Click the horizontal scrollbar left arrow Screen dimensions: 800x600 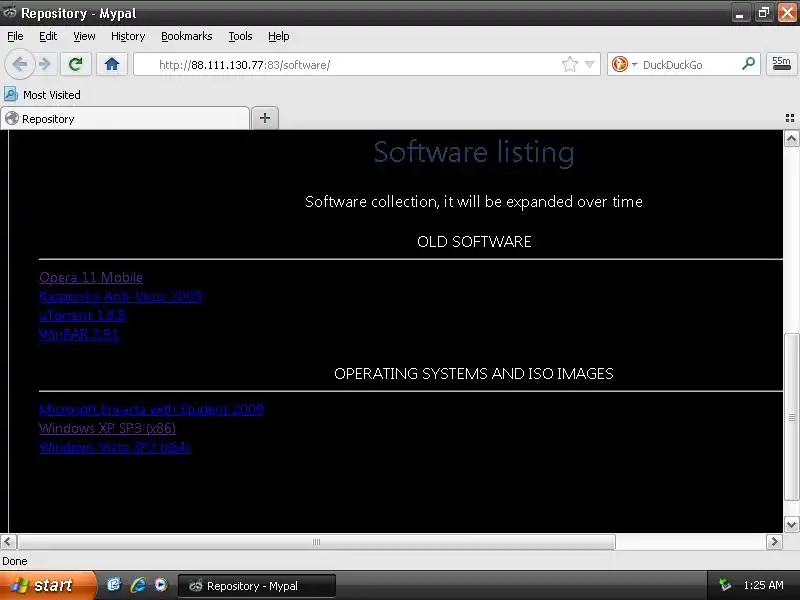point(8,541)
